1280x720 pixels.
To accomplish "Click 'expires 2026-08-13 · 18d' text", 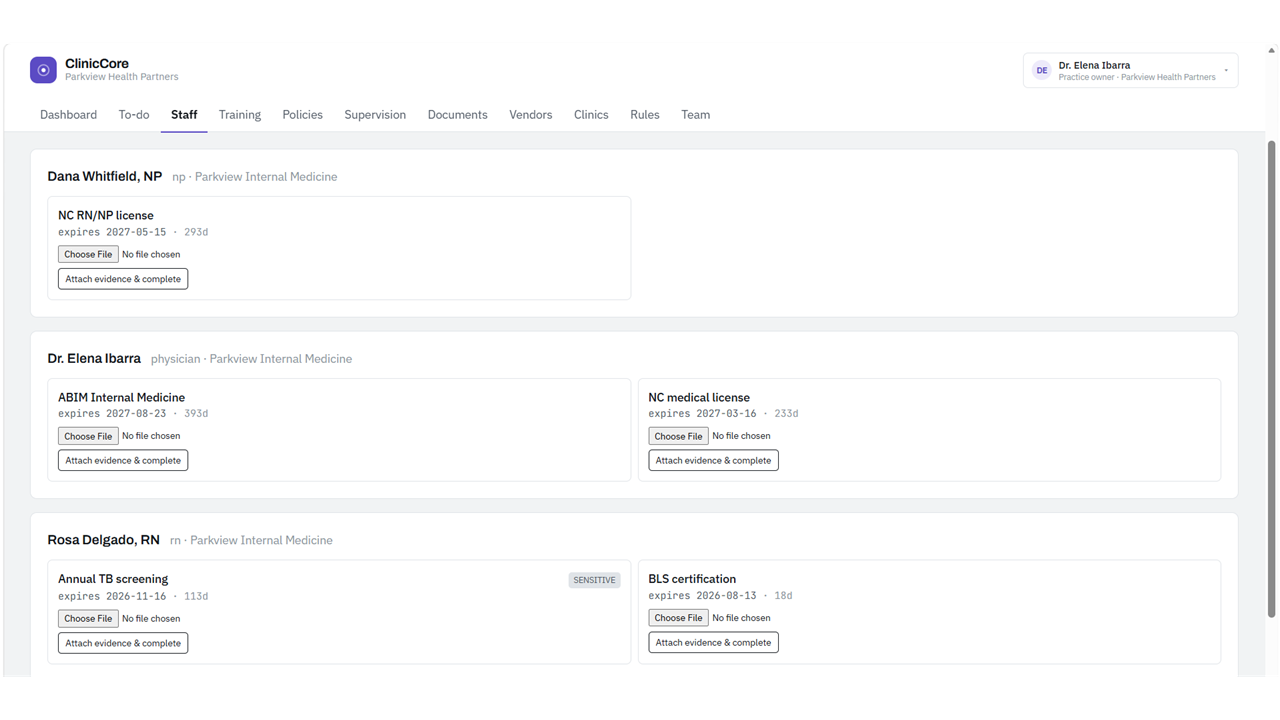I will [x=720, y=596].
